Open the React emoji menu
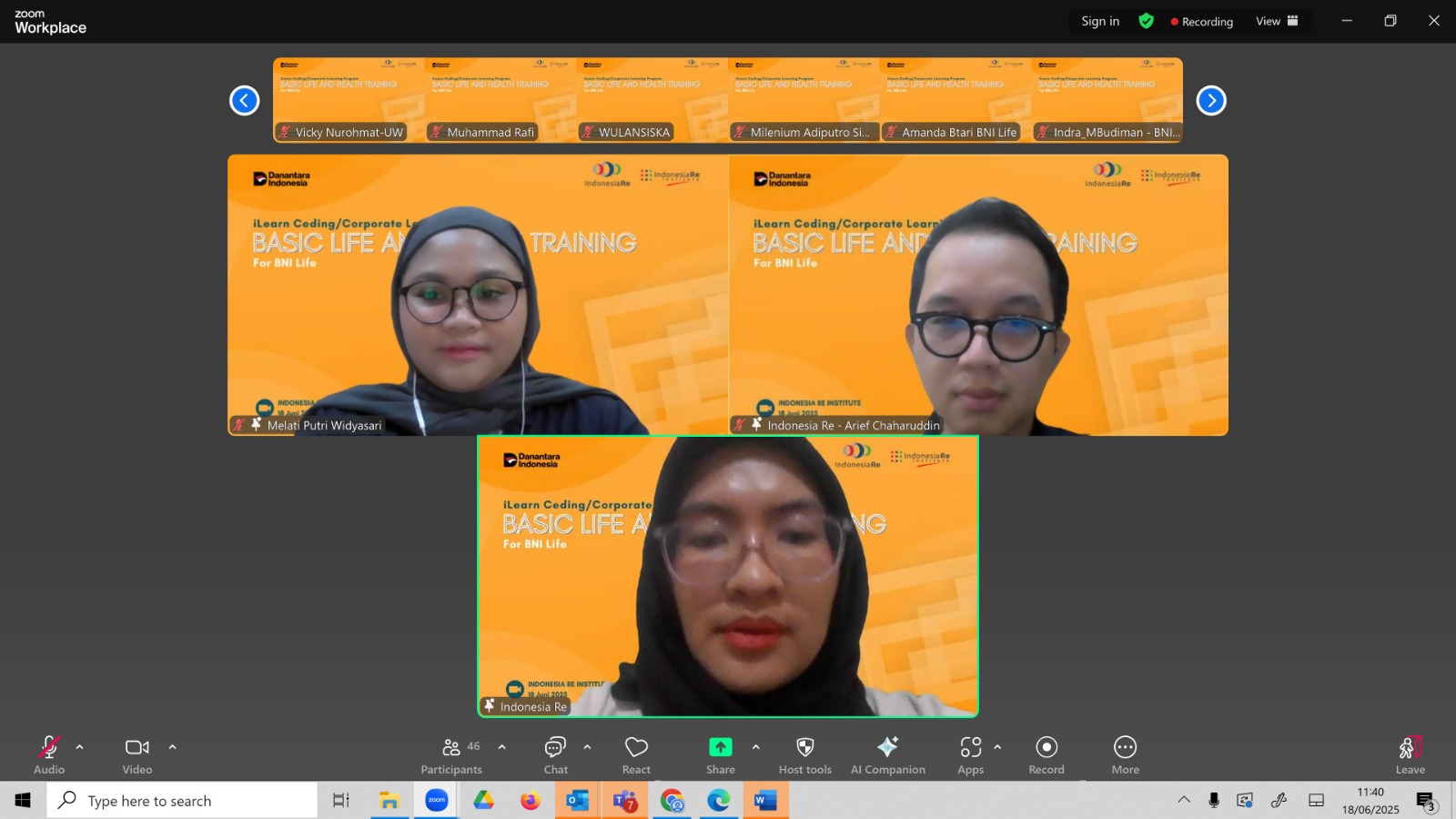The image size is (1456, 819). (636, 755)
